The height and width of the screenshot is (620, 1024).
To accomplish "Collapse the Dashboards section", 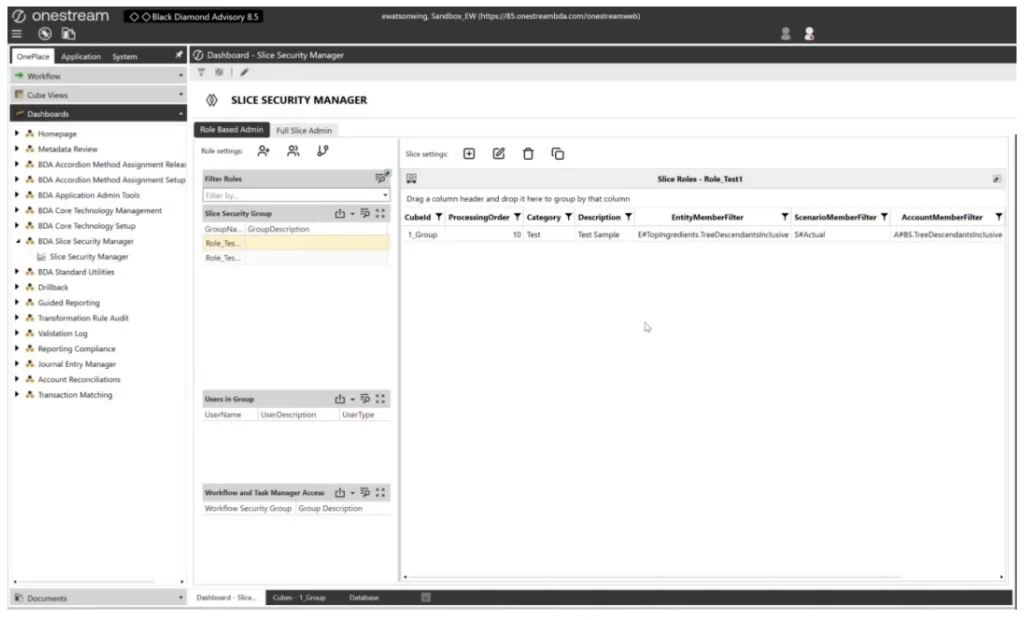I will pos(98,114).
